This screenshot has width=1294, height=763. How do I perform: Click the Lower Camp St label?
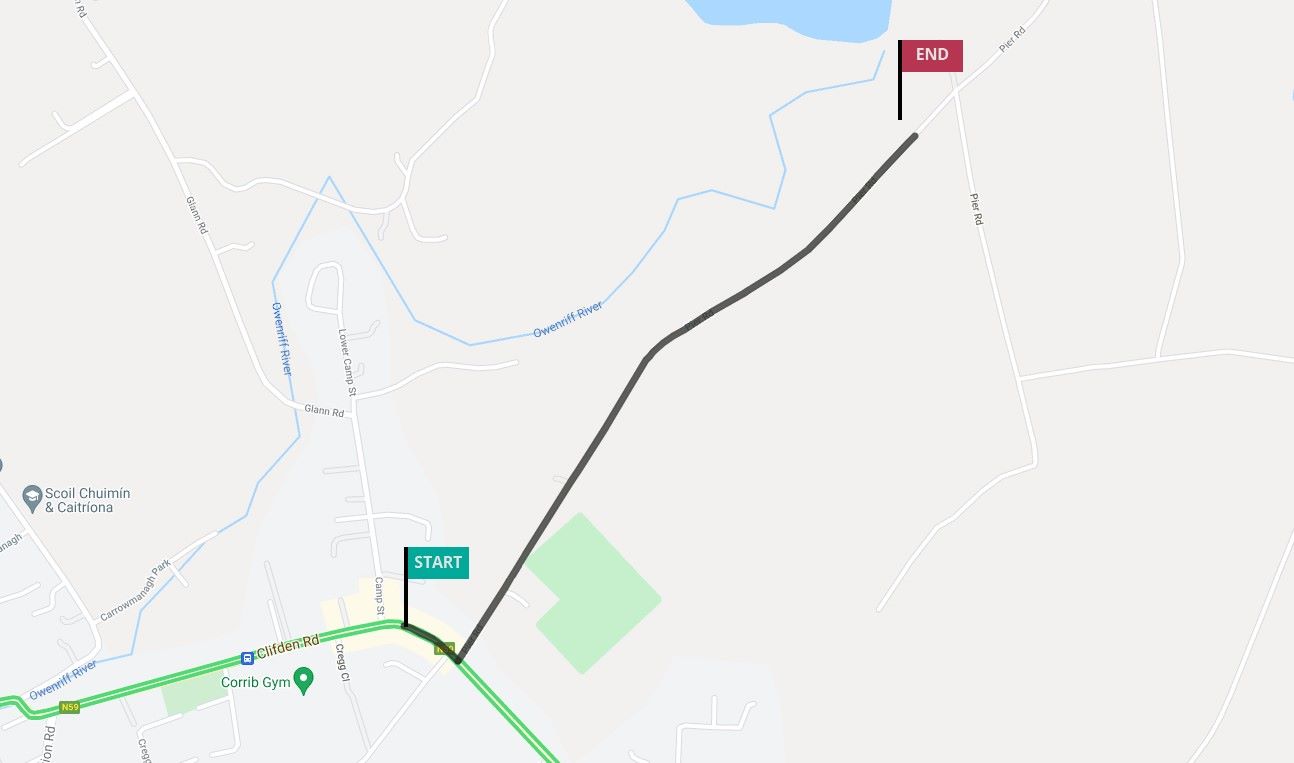pos(346,358)
